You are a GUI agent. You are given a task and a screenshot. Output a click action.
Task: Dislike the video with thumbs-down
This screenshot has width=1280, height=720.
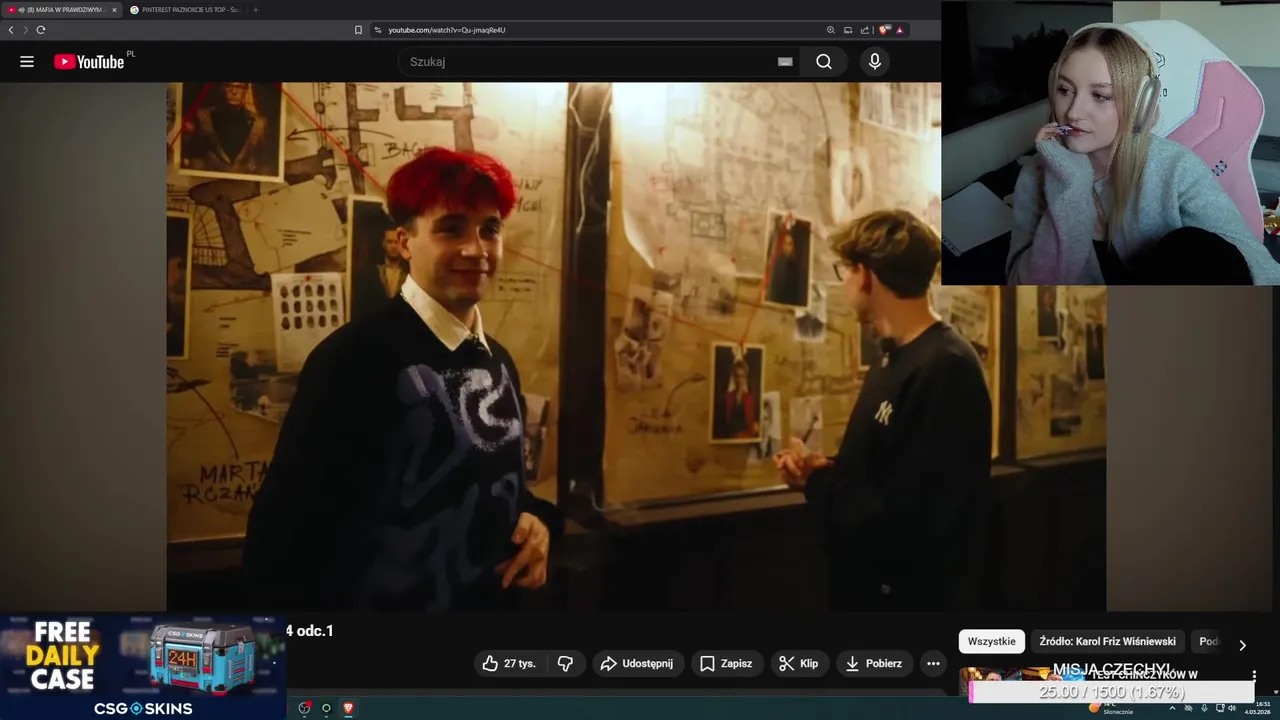pyautogui.click(x=565, y=663)
